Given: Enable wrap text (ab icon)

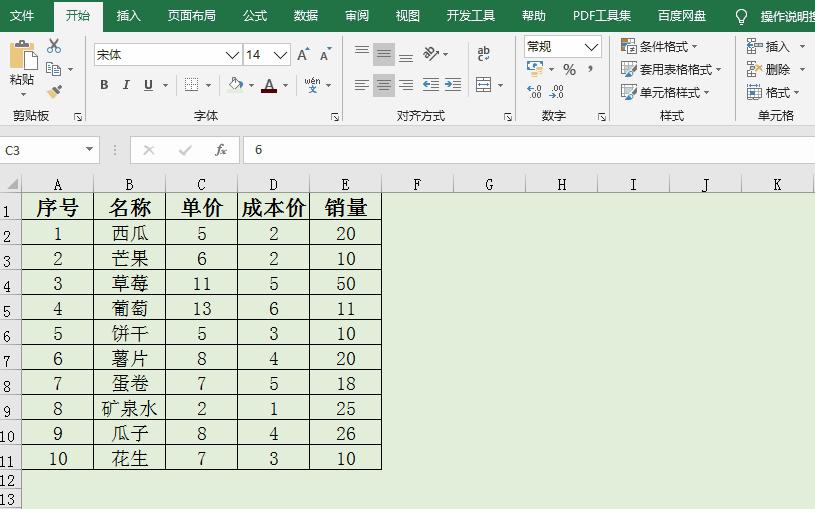Looking at the screenshot, I should point(483,54).
